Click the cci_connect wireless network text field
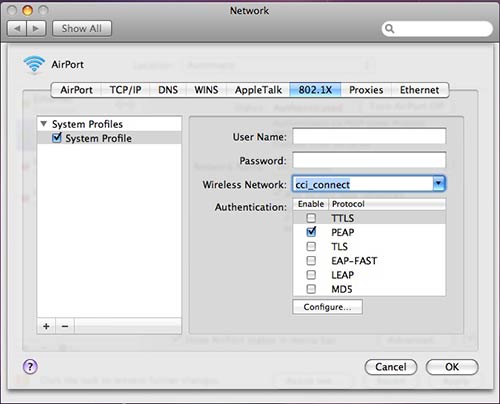Viewport: 500px width, 404px height. pos(363,184)
